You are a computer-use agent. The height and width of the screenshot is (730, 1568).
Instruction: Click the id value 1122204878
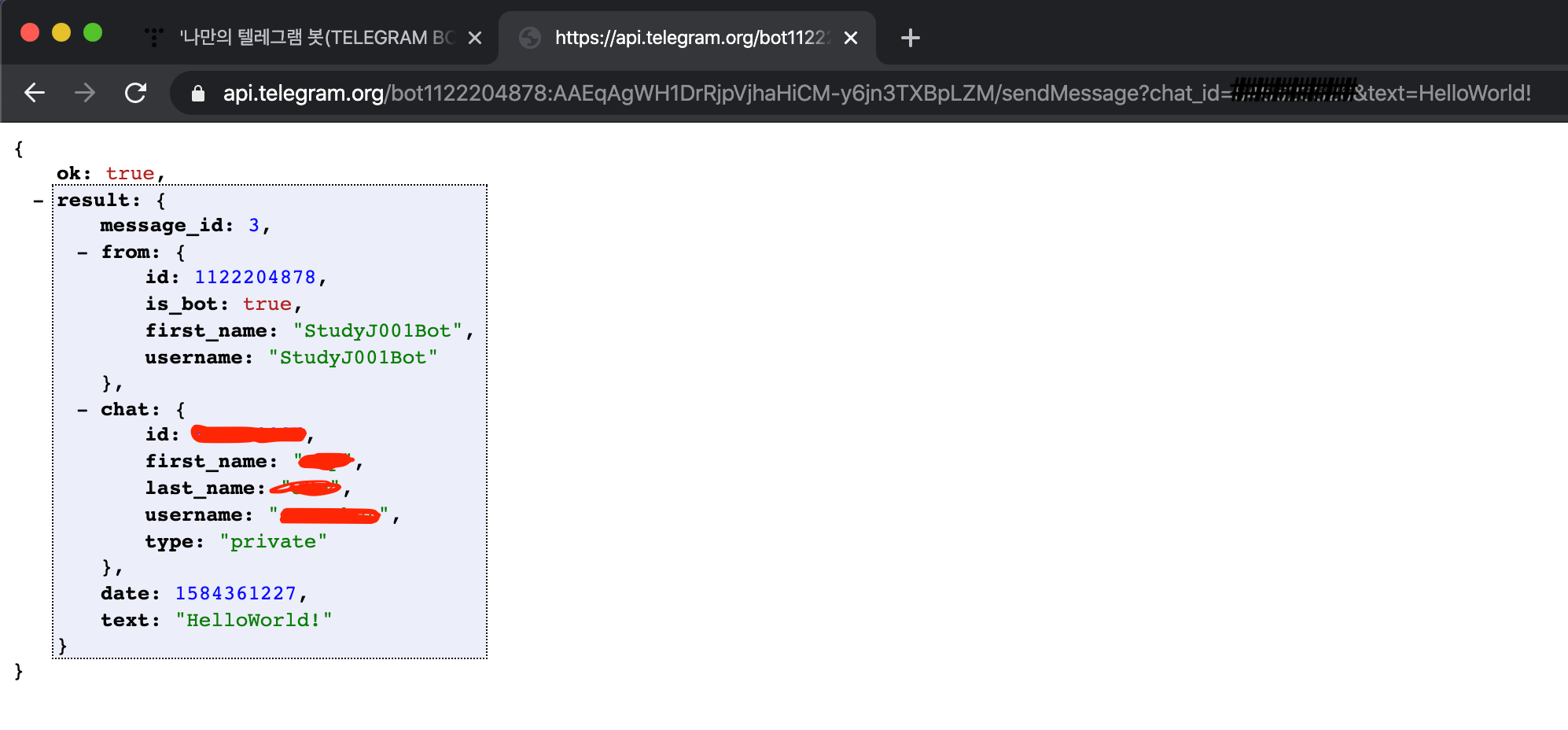coord(255,278)
